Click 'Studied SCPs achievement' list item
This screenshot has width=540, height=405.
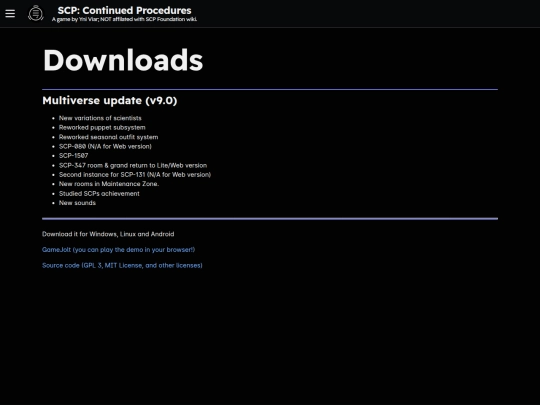point(99,194)
